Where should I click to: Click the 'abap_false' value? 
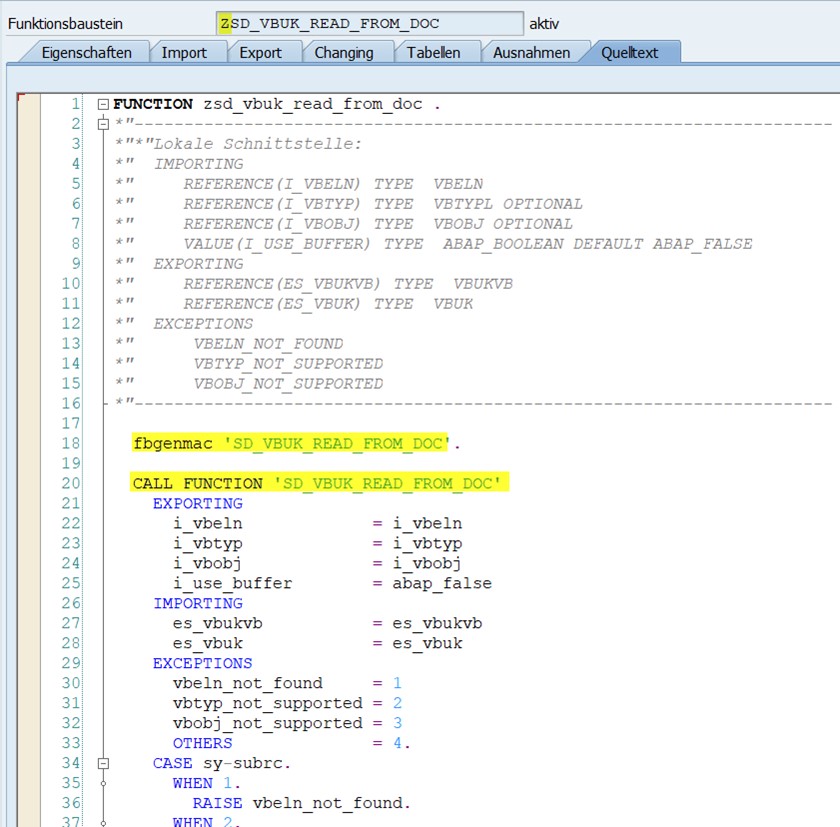[x=442, y=583]
